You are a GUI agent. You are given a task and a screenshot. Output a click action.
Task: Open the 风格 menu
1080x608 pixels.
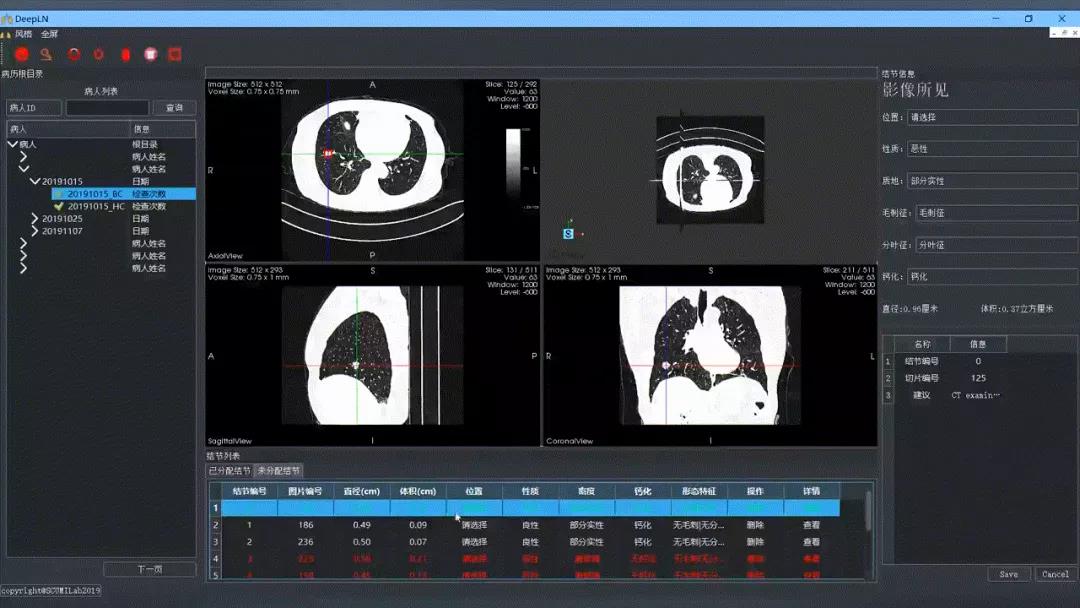(23, 34)
